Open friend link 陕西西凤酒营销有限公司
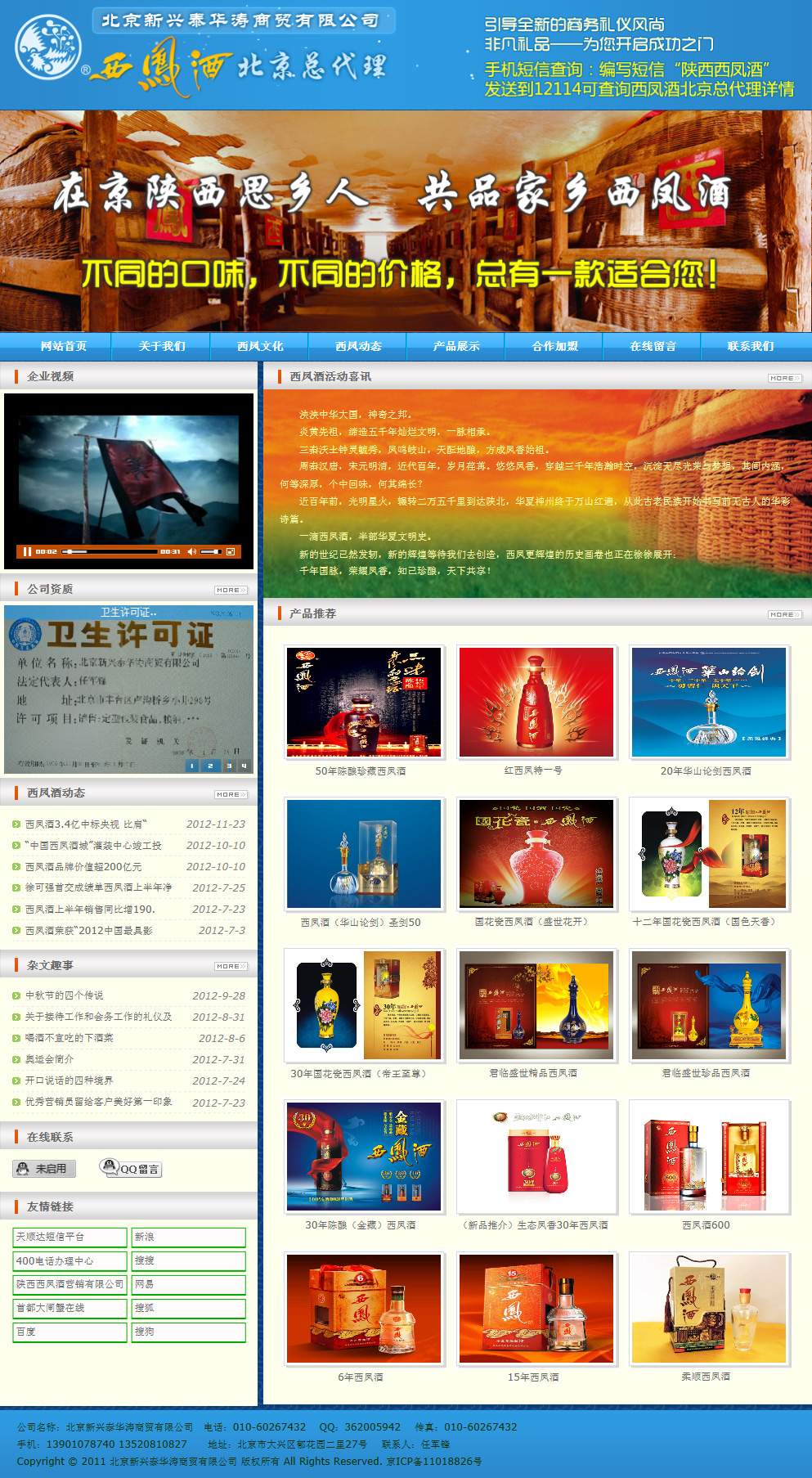812x1478 pixels. (70, 1284)
